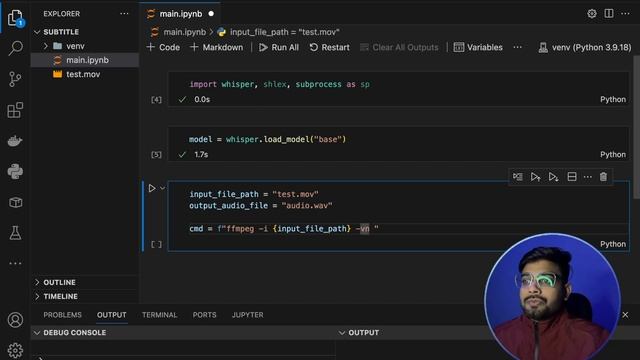Open the Search view icon
Viewport: 640px width, 360px height.
coord(15,48)
